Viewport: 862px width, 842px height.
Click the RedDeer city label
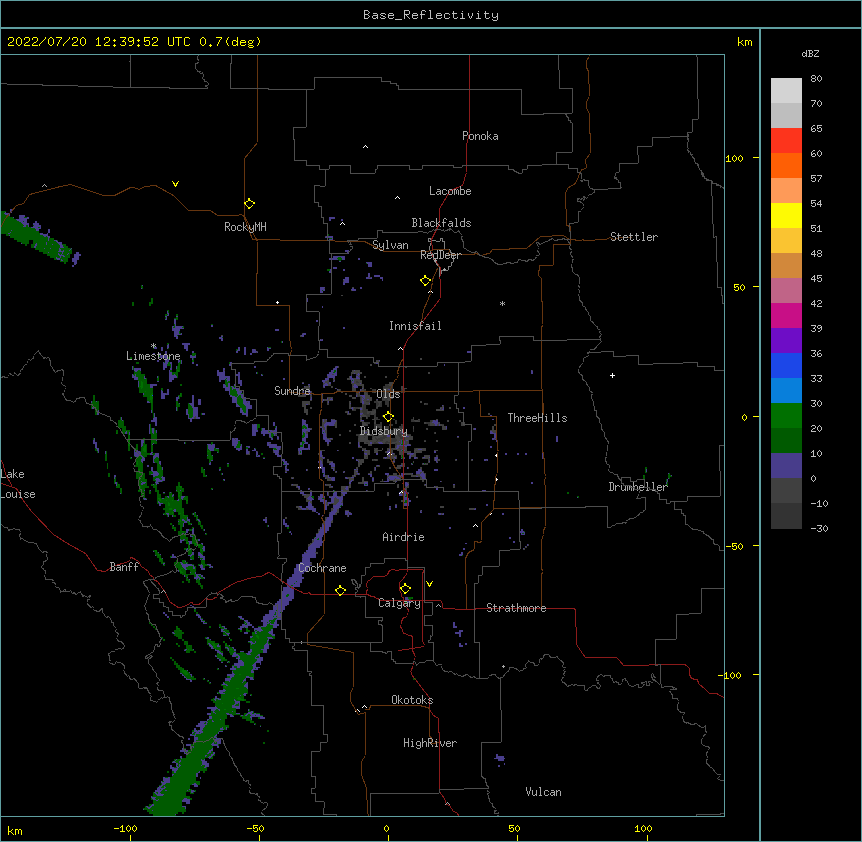[440, 255]
